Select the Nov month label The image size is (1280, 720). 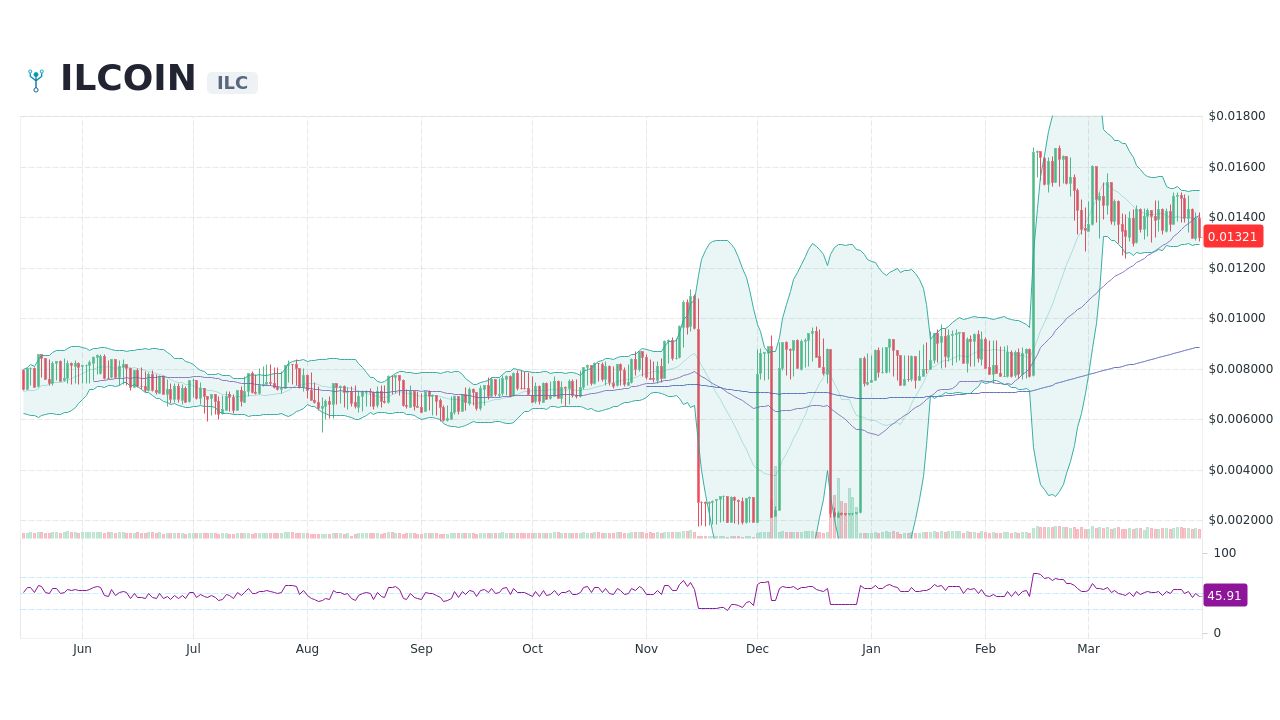(x=646, y=648)
